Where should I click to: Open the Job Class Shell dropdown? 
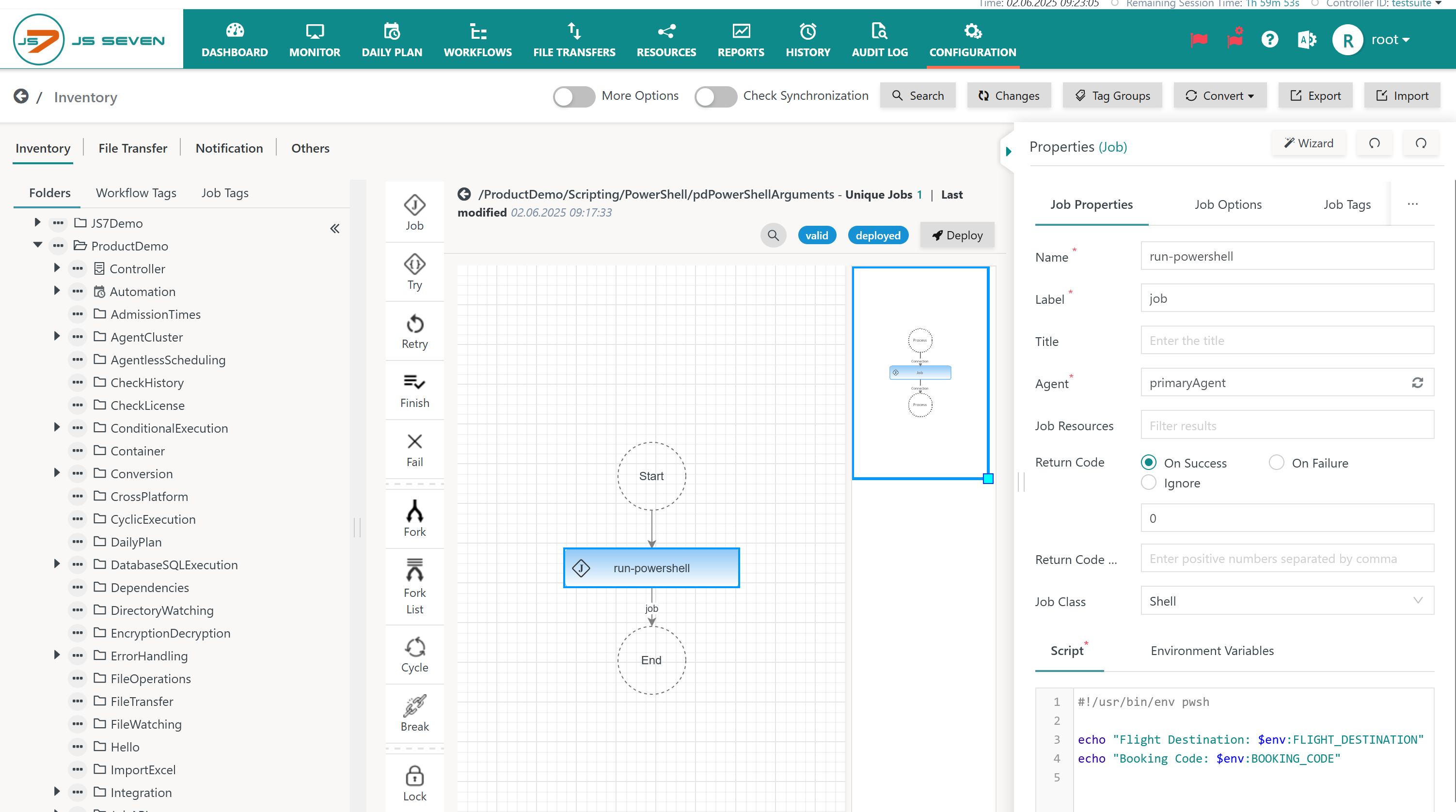[1286, 601]
